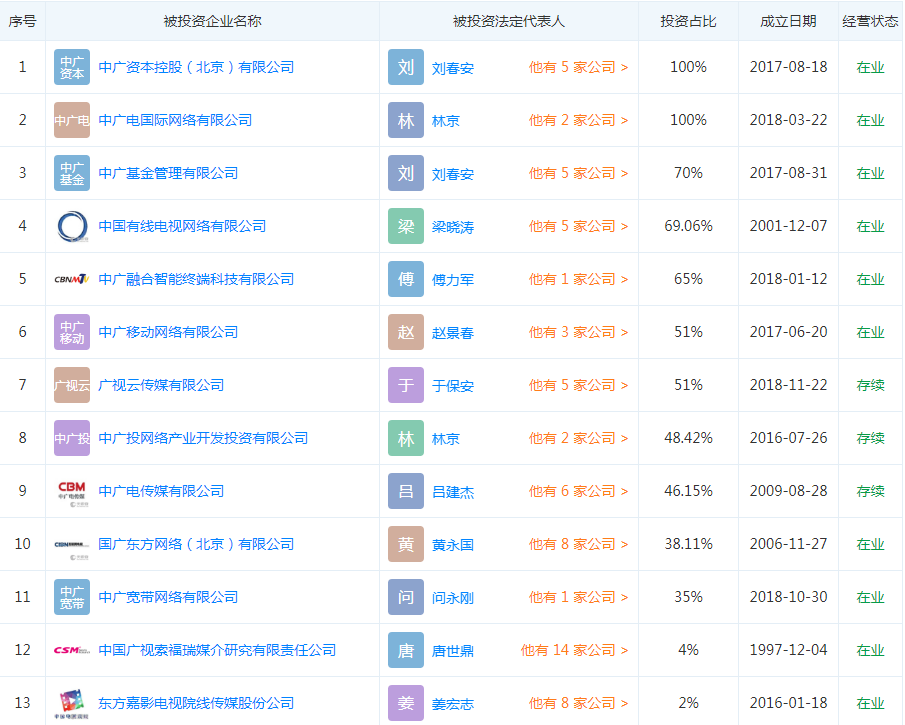
Task: Click 姜宏志's 他有 8 家公司 link
Action: point(578,703)
